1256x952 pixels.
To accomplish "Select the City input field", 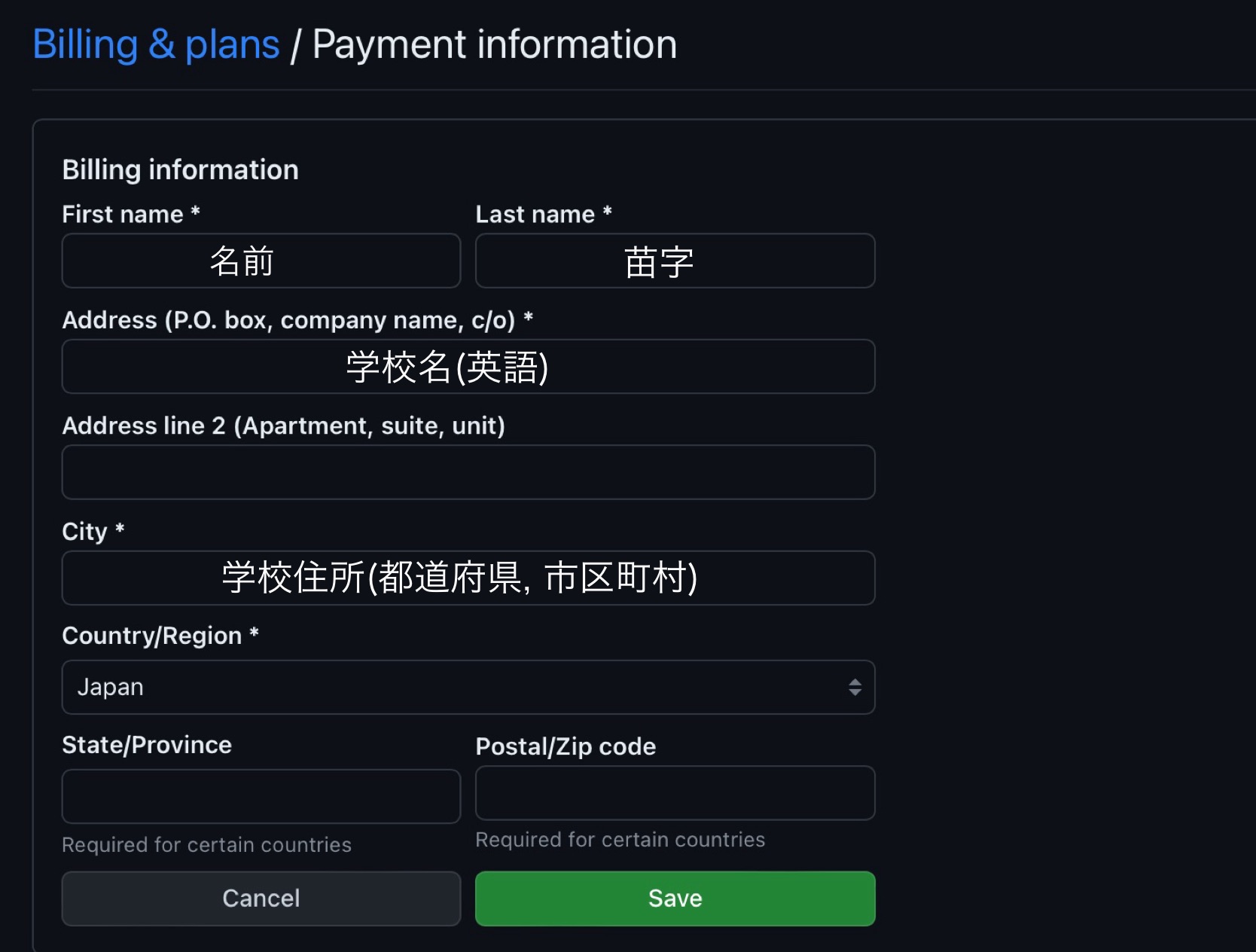I will (x=467, y=578).
